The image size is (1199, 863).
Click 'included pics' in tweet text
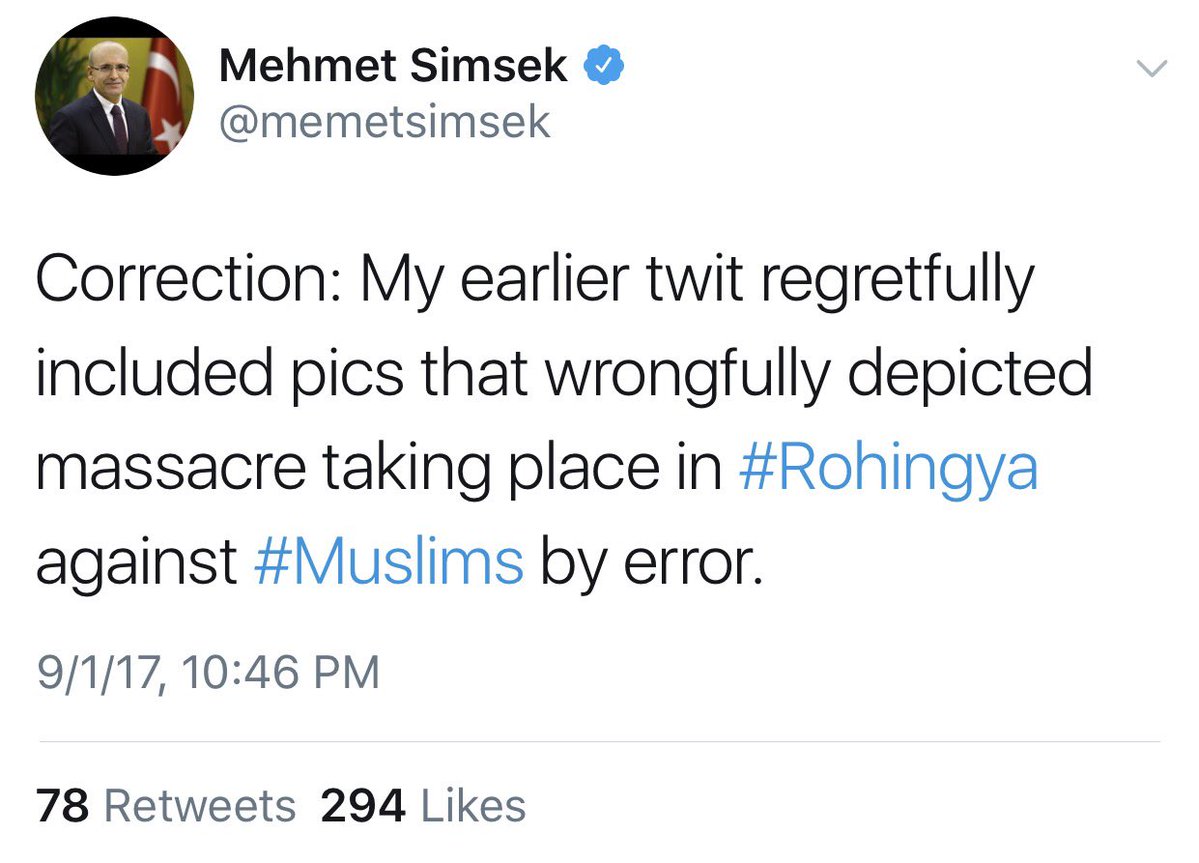click(x=219, y=374)
